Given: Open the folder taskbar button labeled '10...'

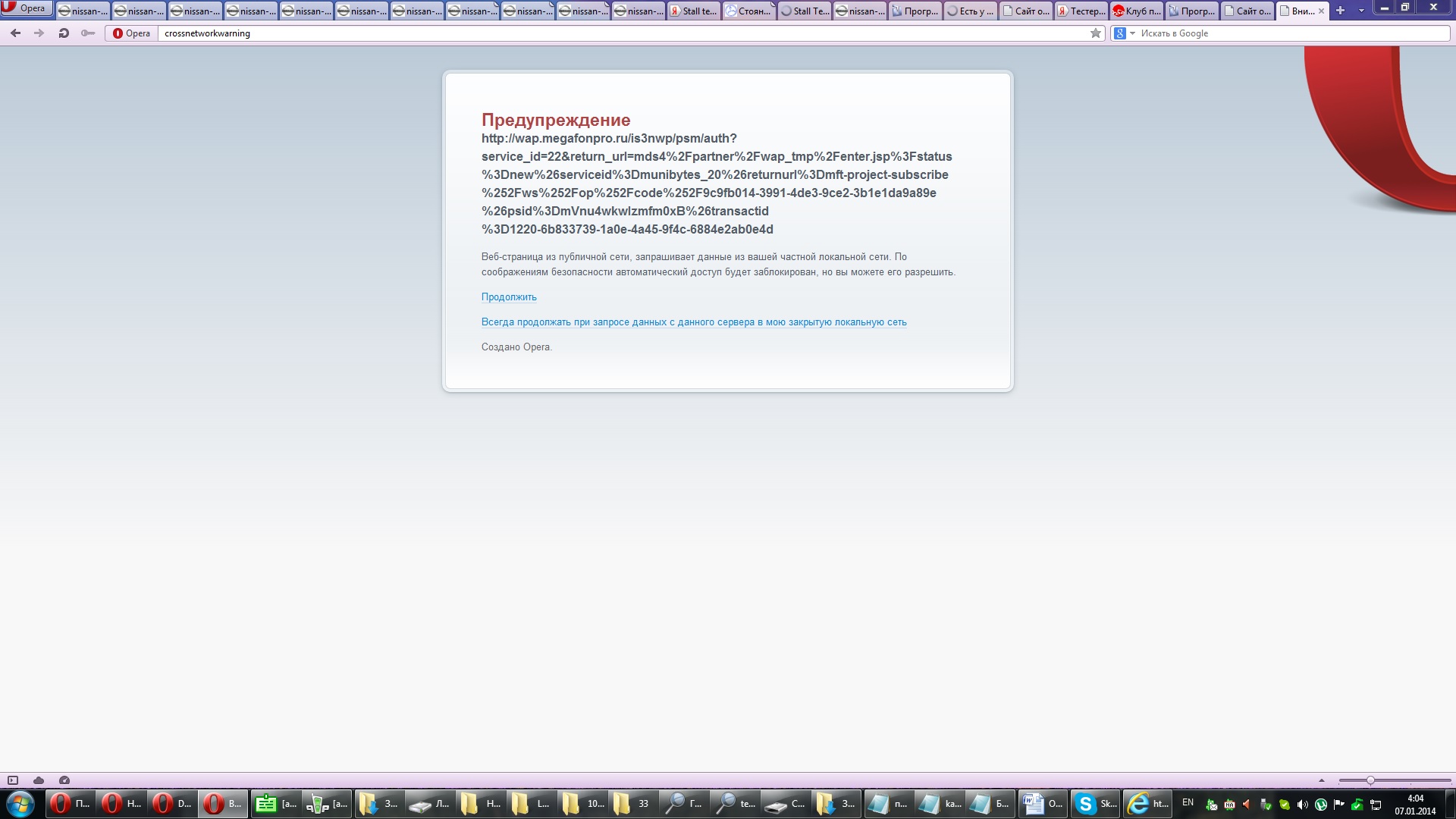Looking at the screenshot, I should point(582,804).
